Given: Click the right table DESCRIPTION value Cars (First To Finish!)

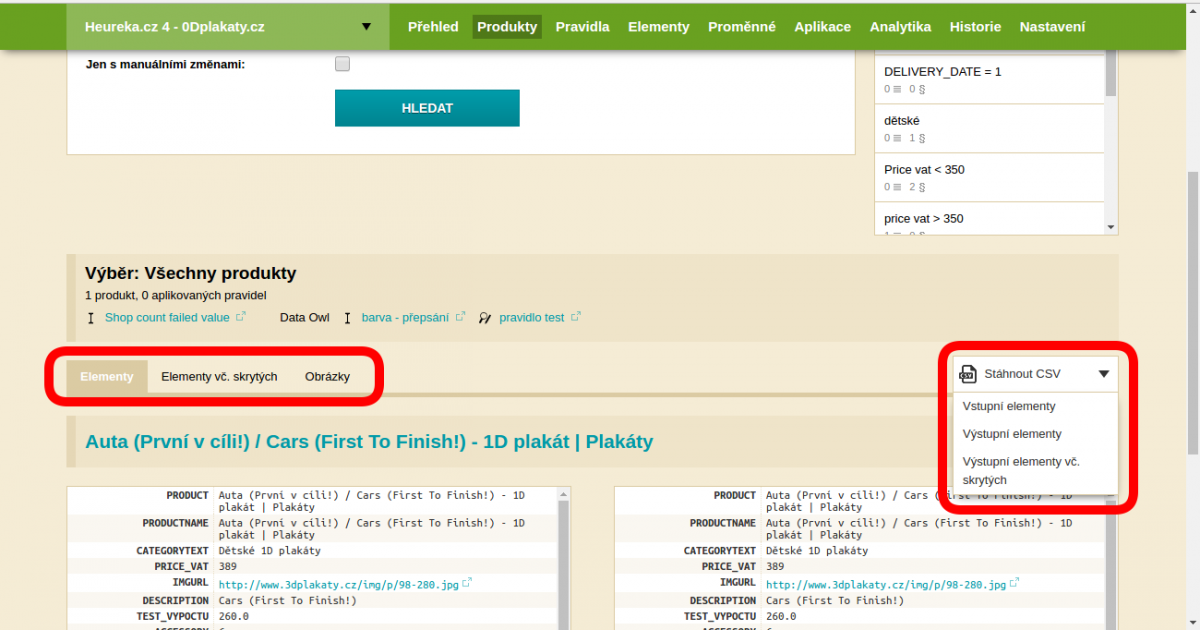Looking at the screenshot, I should click(835, 601).
